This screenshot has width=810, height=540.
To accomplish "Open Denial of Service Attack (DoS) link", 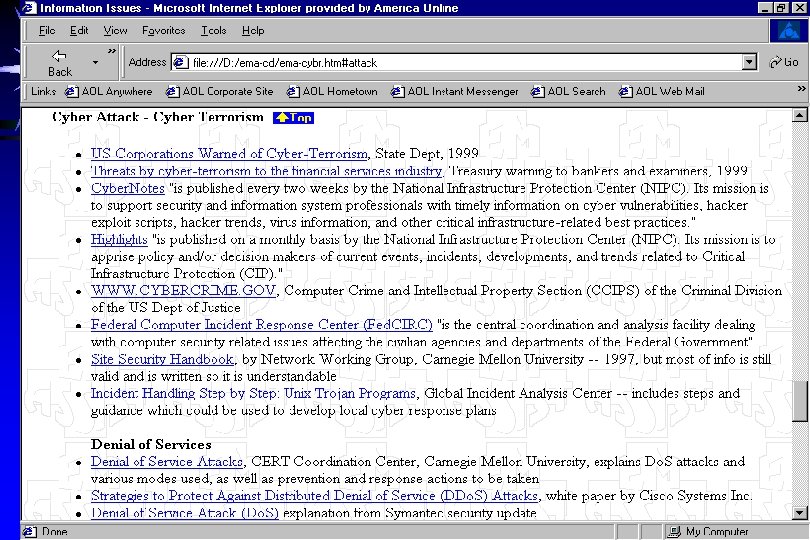I will point(185,513).
